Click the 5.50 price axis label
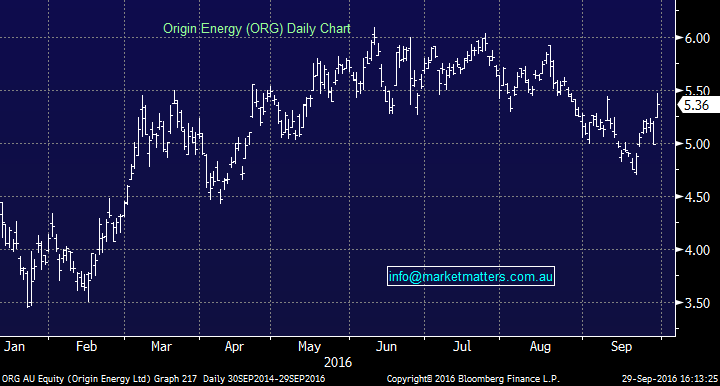720x386 pixels. [697, 91]
